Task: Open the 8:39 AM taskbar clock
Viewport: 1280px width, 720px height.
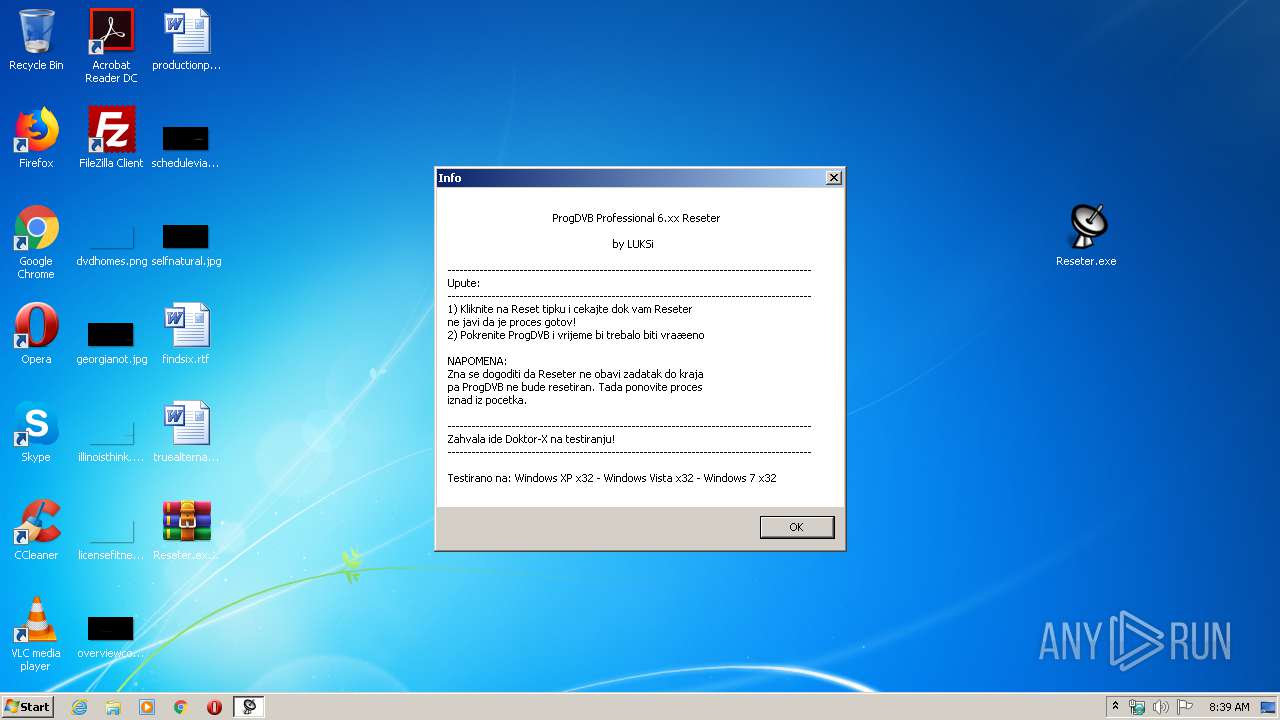Action: [1229, 707]
